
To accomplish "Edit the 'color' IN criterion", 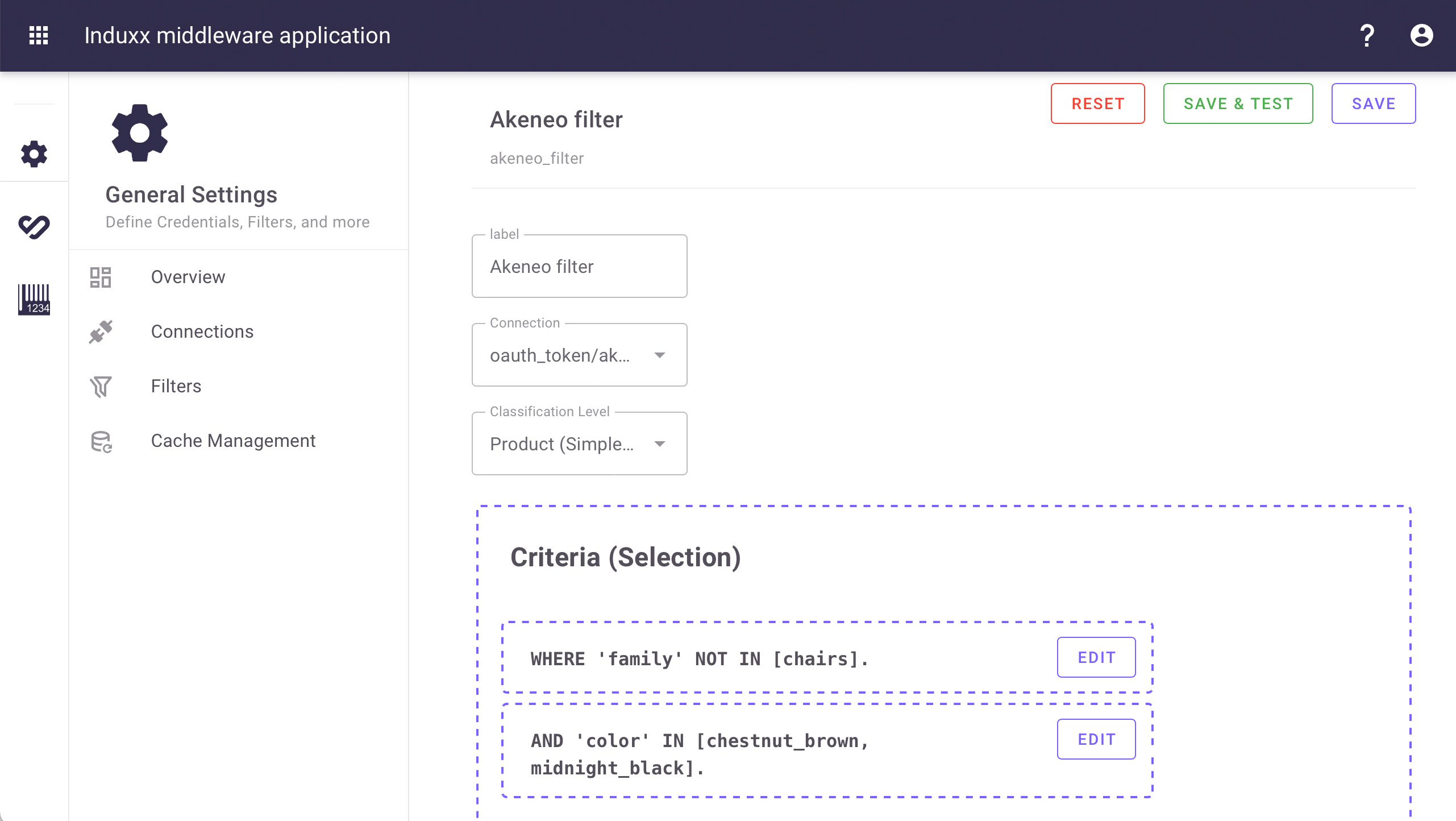I will click(1096, 739).
